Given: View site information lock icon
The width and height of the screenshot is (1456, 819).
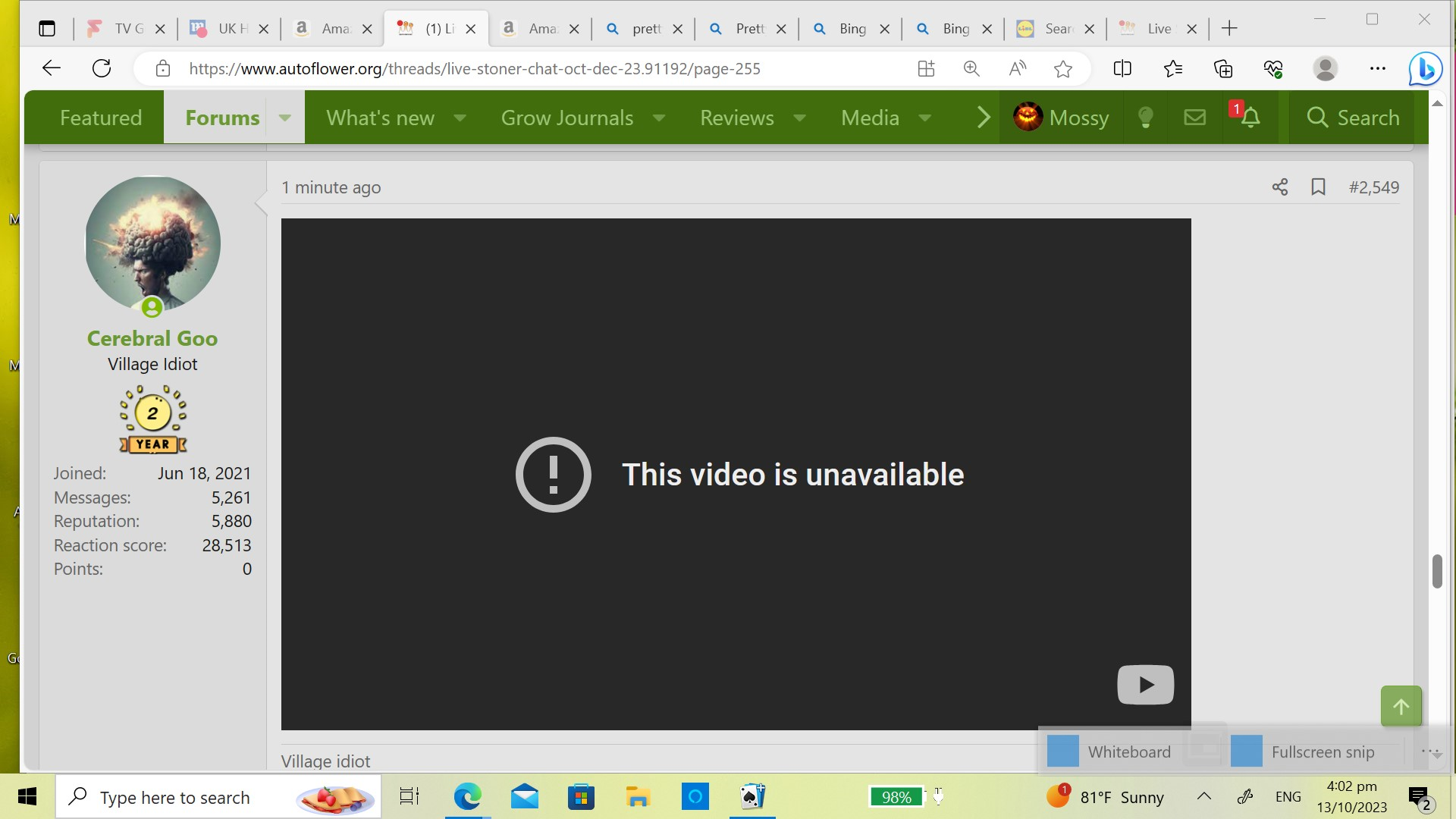Looking at the screenshot, I should click(162, 69).
